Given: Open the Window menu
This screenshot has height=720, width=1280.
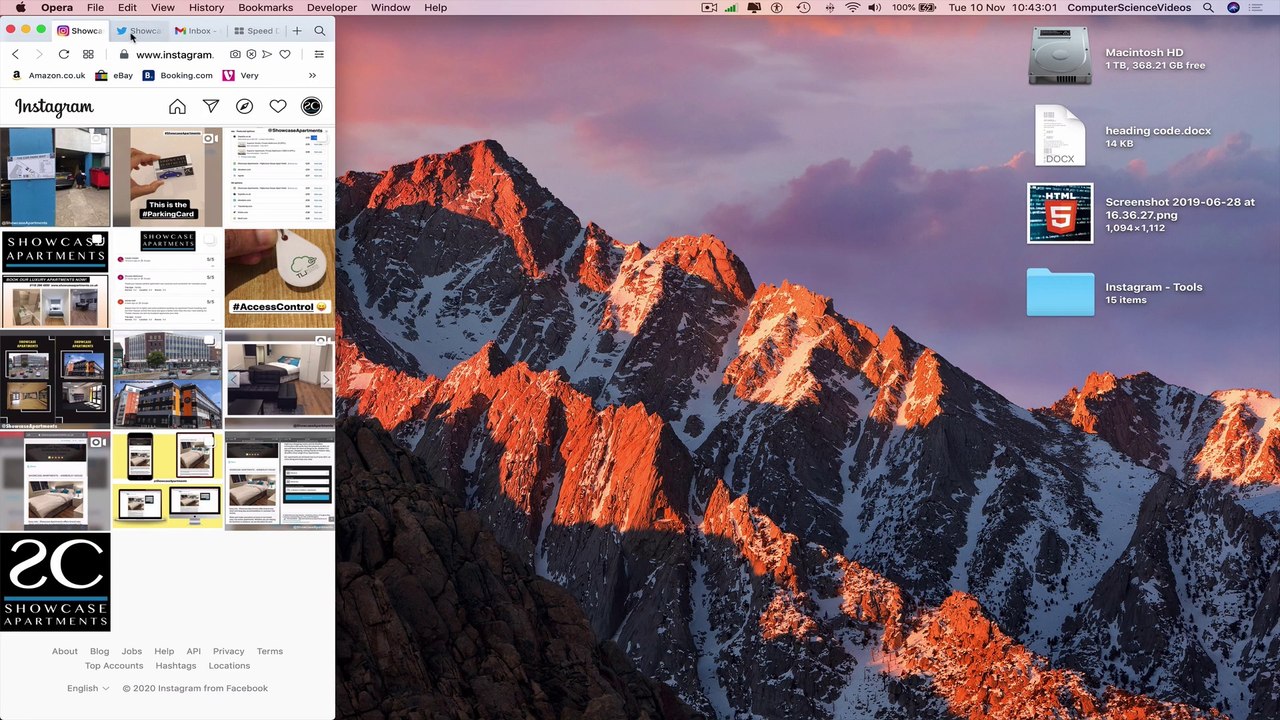Looking at the screenshot, I should [x=390, y=7].
